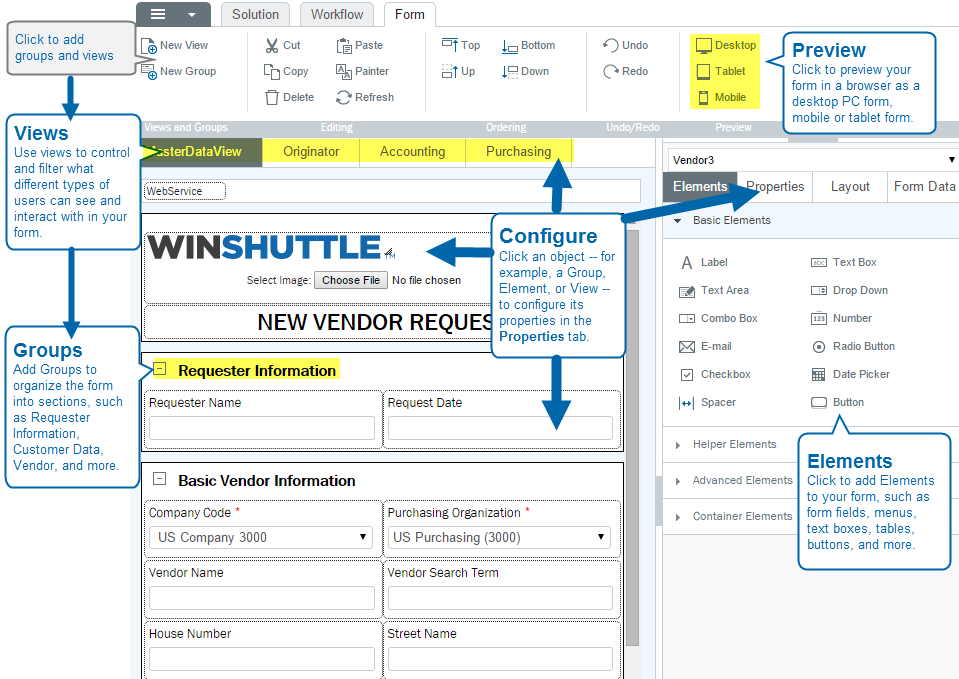Image resolution: width=959 pixels, height=679 pixels.
Task: Select the Painter tool icon
Action: click(344, 71)
